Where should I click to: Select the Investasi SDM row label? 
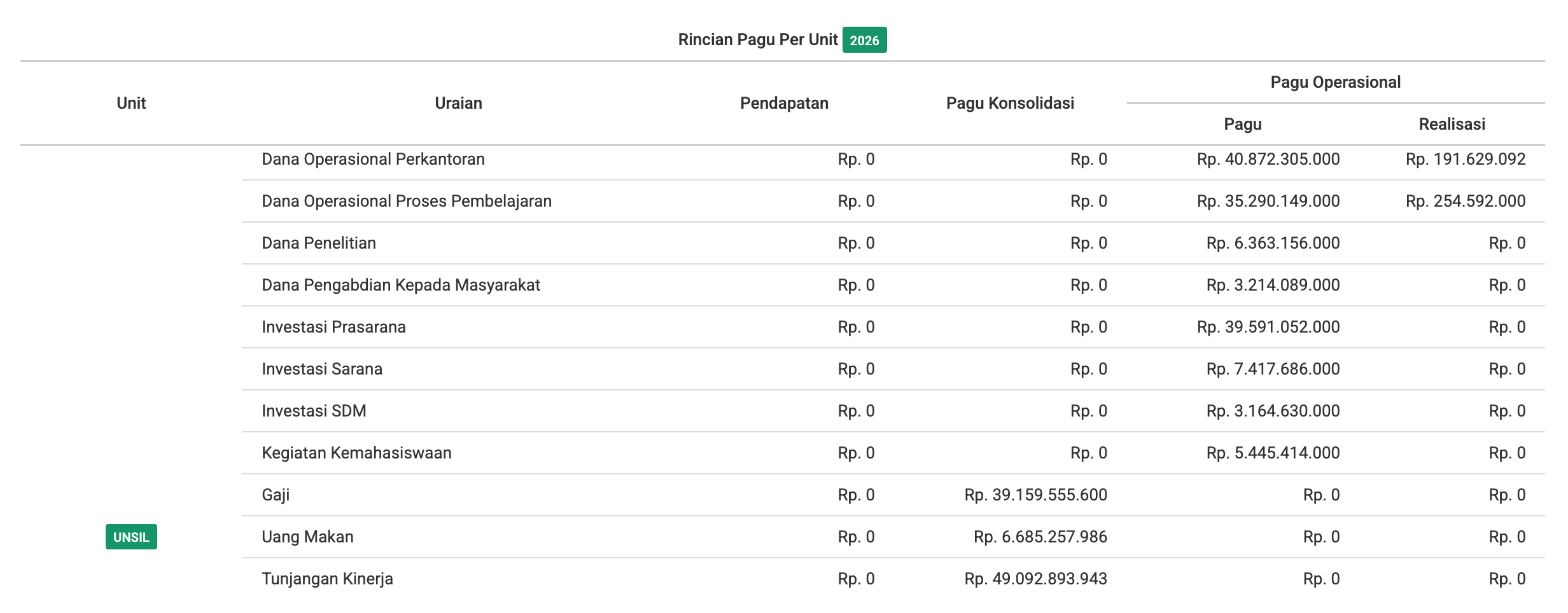pyautogui.click(x=314, y=411)
